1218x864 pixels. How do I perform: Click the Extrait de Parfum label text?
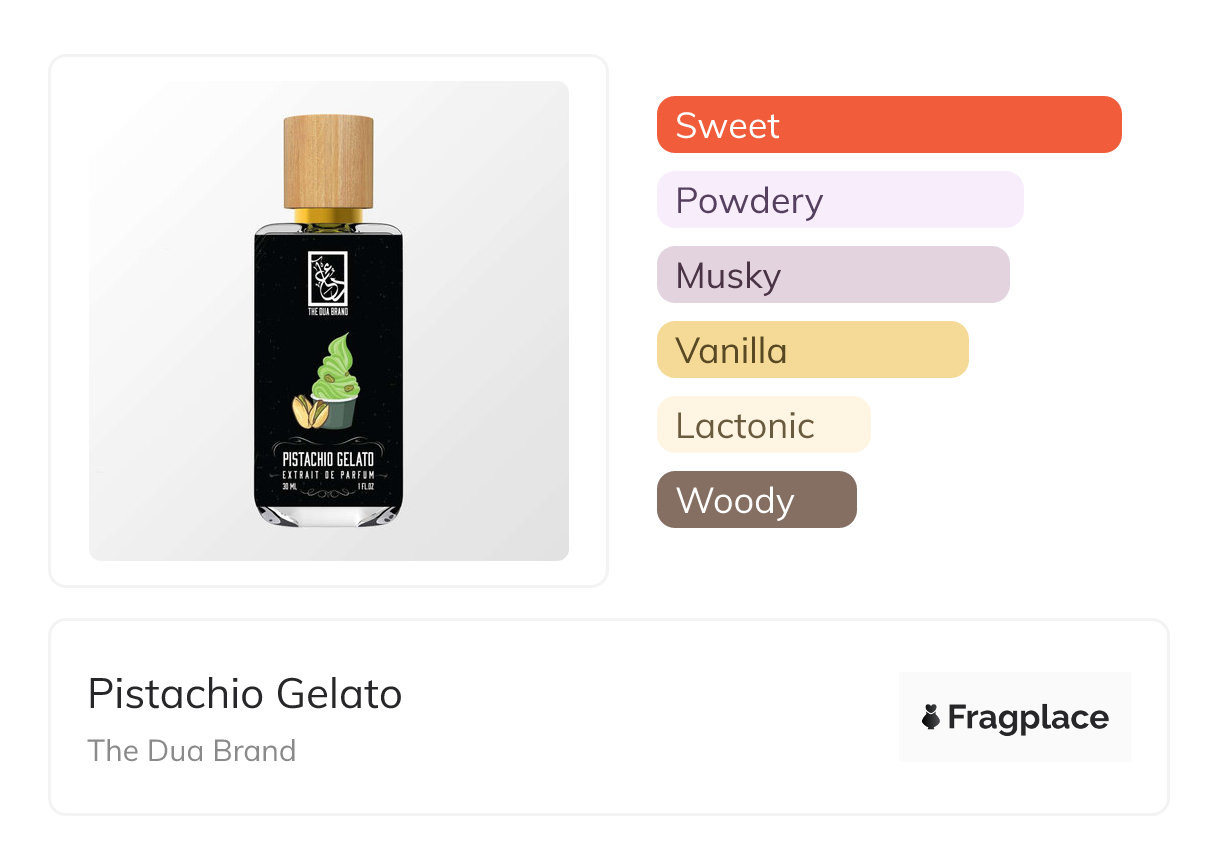[328, 474]
